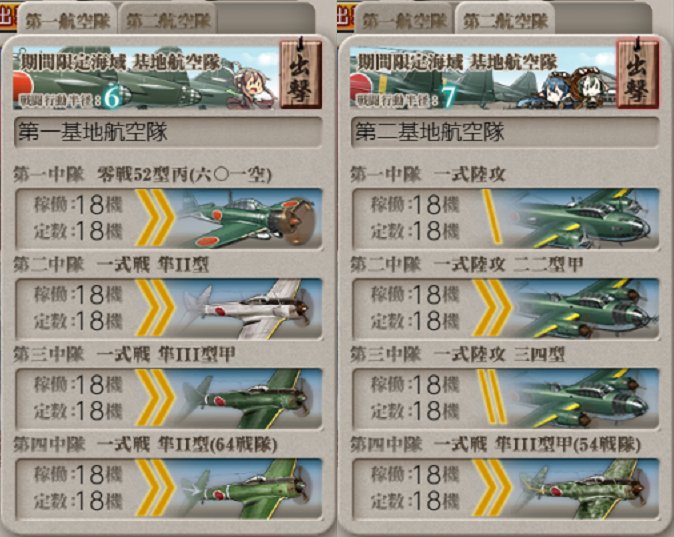This screenshot has height=537, width=674.
Task: Click right banner with two fairy pilots
Action: pyautogui.click(x=482, y=75)
